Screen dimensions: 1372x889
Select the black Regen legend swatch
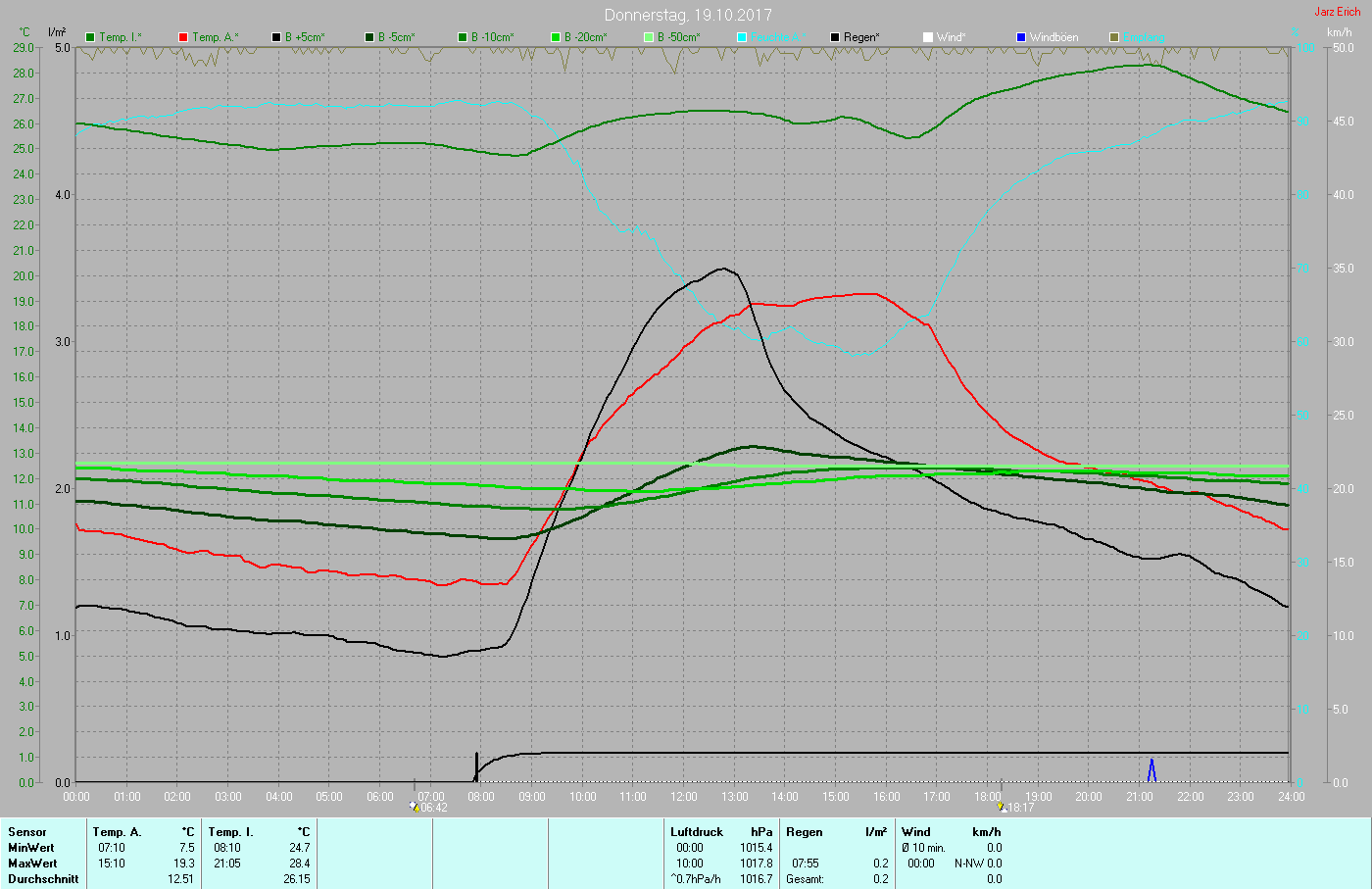point(835,37)
